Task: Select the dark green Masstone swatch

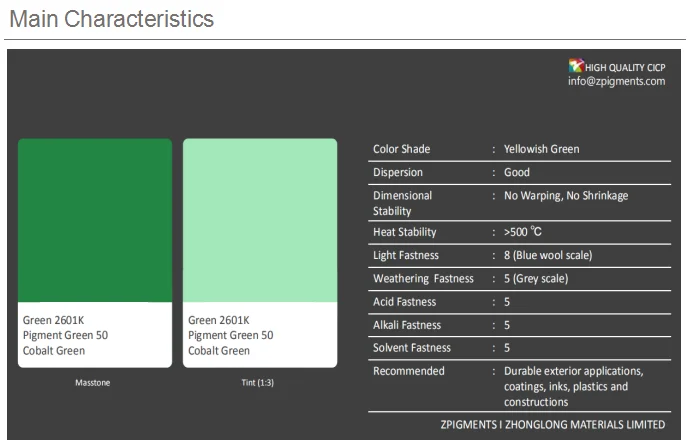Action: (95, 220)
